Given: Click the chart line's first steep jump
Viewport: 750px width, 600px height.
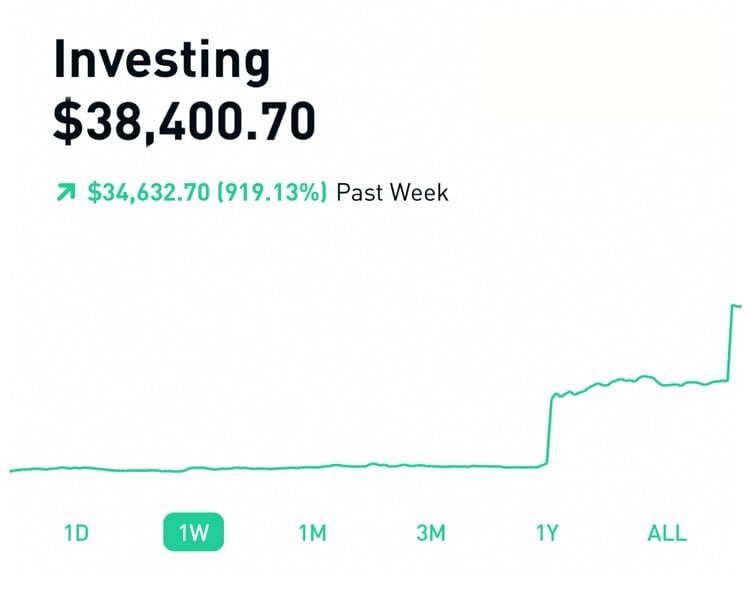Looking at the screenshot, I should pos(550,430).
